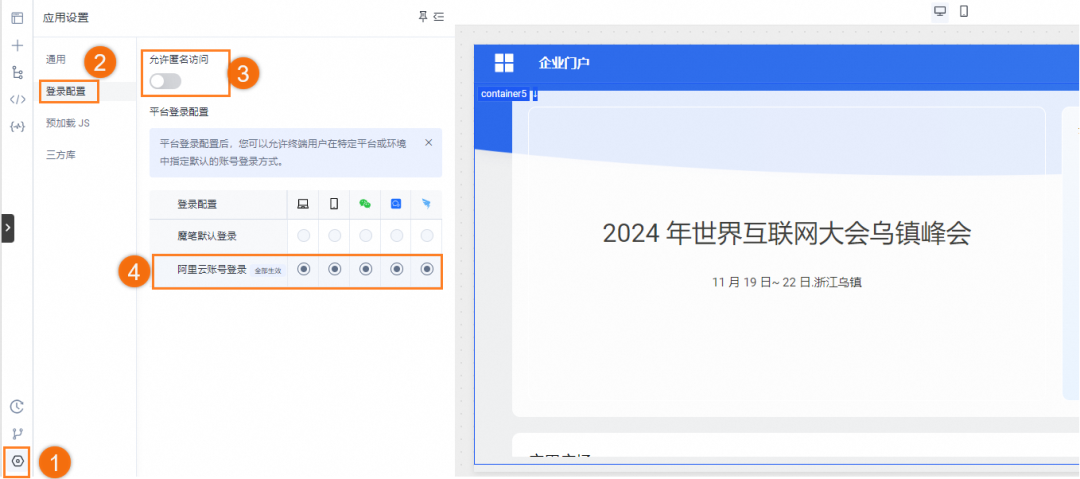Select 阿里云账号登录 for DingTalk
Viewport: 1080px width, 479px height.
point(427,269)
